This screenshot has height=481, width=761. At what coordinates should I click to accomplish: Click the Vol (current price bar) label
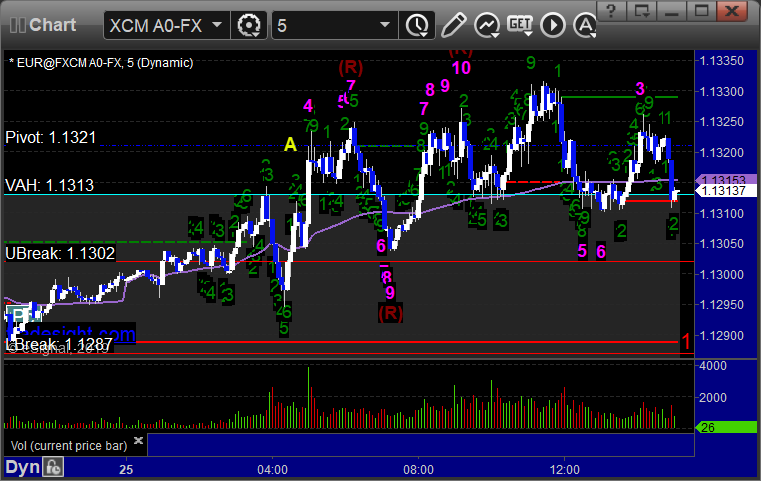pos(68,446)
